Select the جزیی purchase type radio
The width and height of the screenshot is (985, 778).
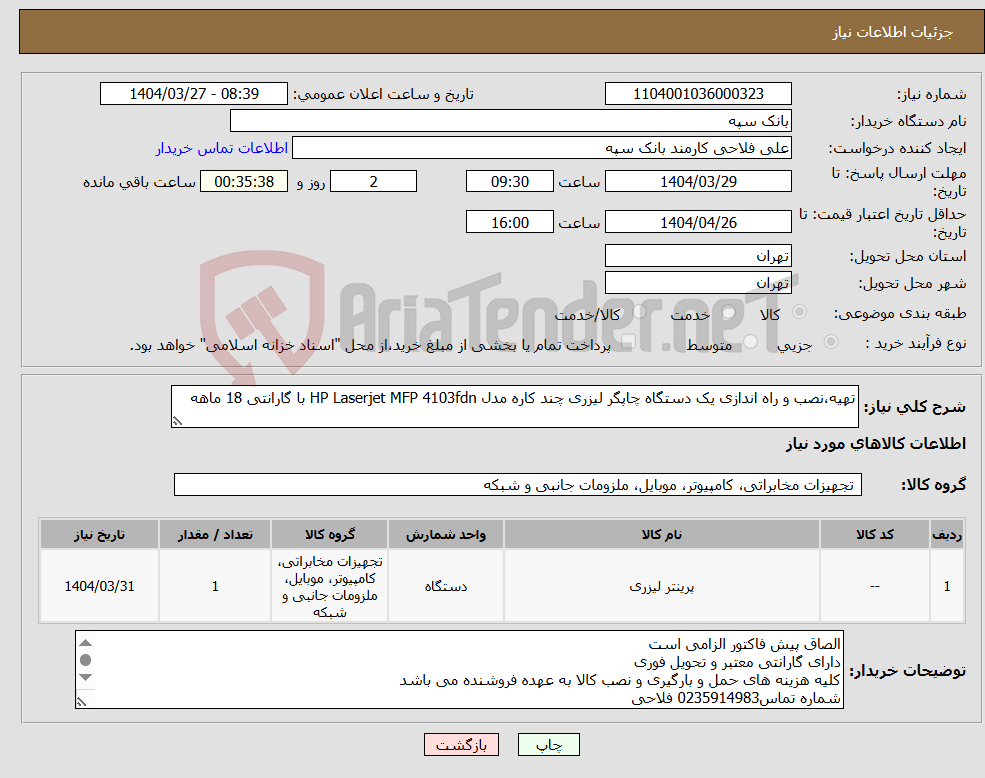(x=830, y=342)
